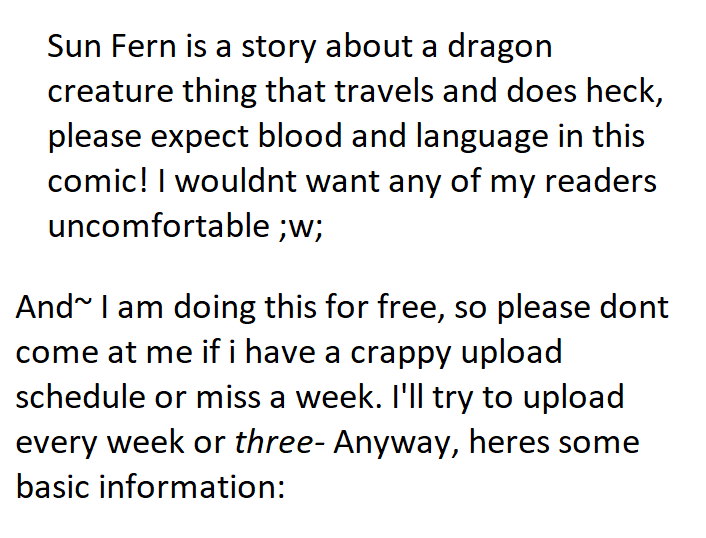
Task: Click "And~" starting the second paragraph
Action: coord(46,306)
